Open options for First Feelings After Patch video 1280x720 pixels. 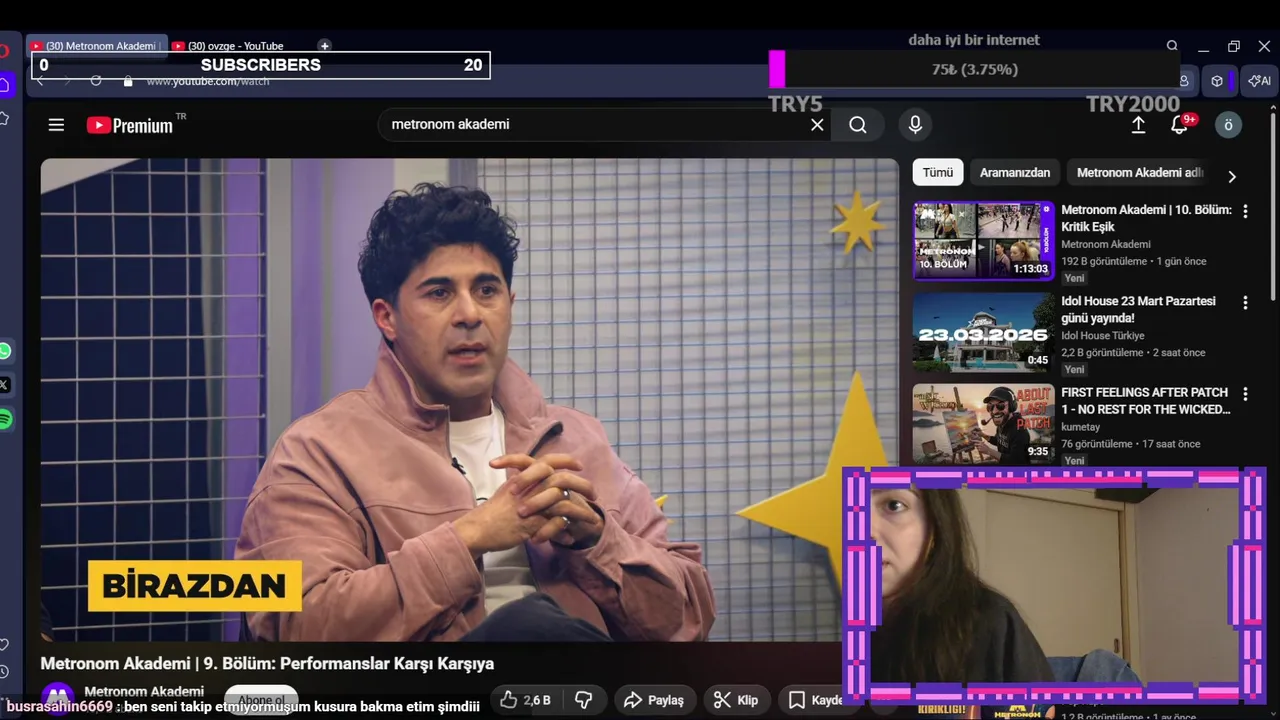[x=1245, y=394]
